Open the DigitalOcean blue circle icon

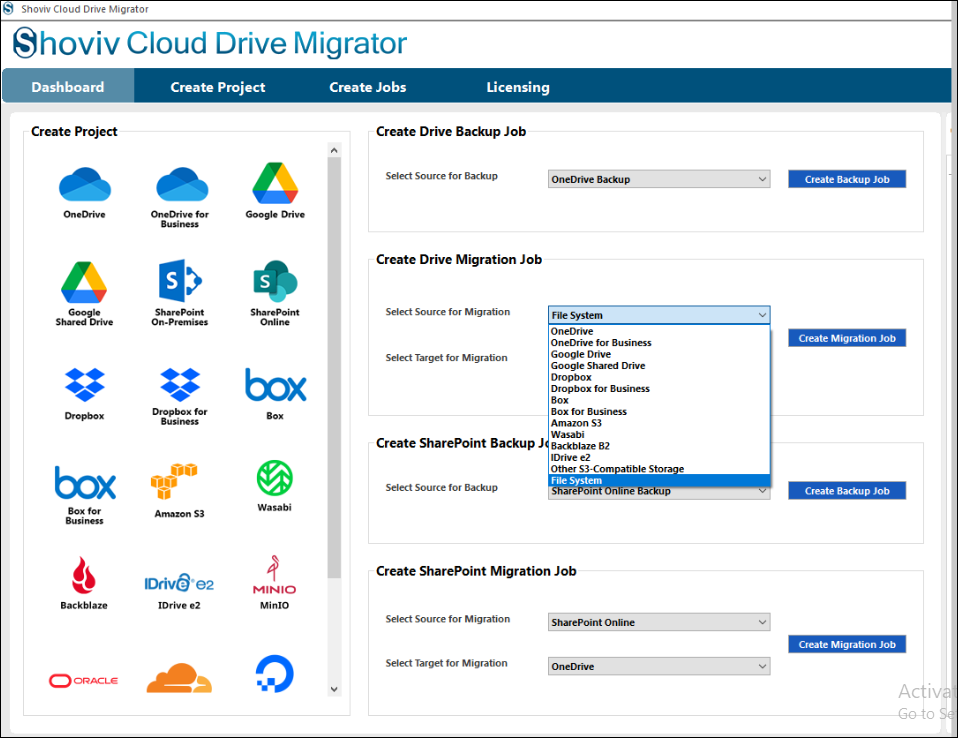click(x=274, y=674)
